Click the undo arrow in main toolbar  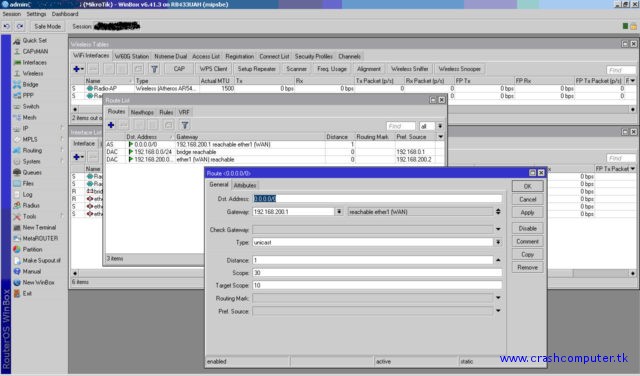pos(7,27)
